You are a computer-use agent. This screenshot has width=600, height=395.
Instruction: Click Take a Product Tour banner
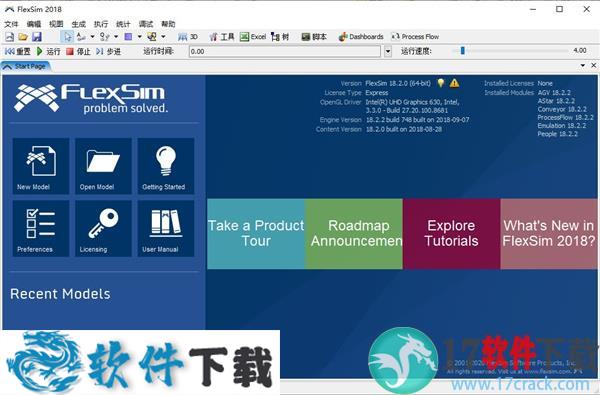click(256, 233)
